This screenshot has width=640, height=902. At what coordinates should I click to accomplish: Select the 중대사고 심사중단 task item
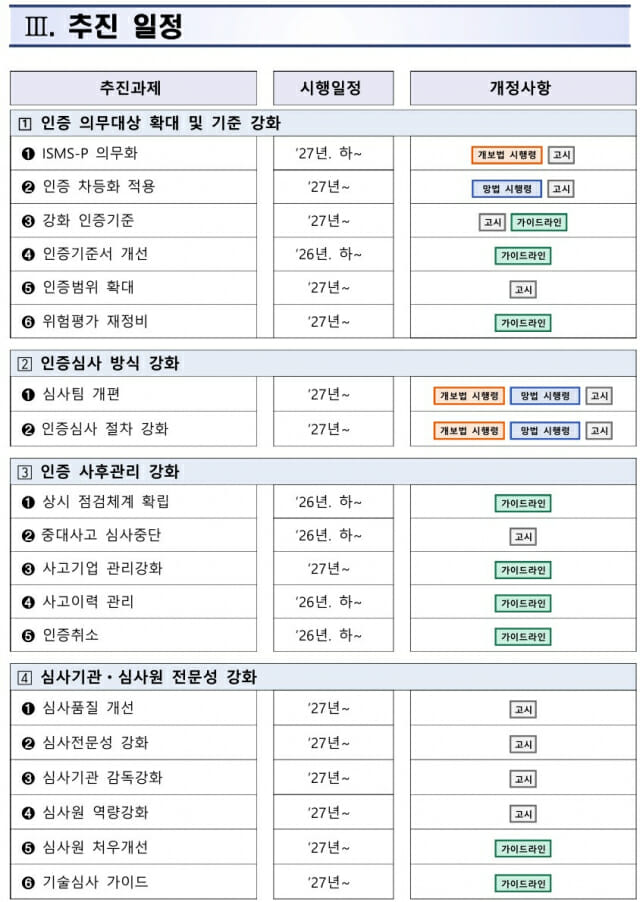pos(100,535)
